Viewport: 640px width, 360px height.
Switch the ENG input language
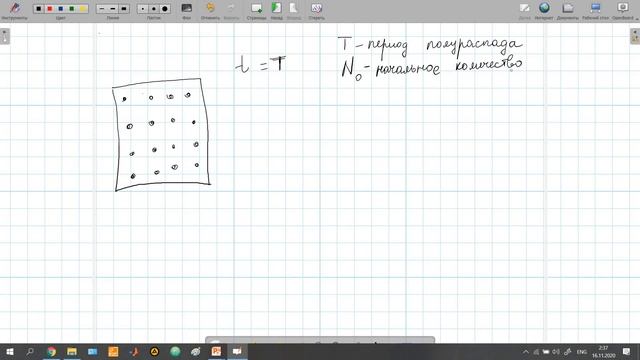tap(582, 352)
